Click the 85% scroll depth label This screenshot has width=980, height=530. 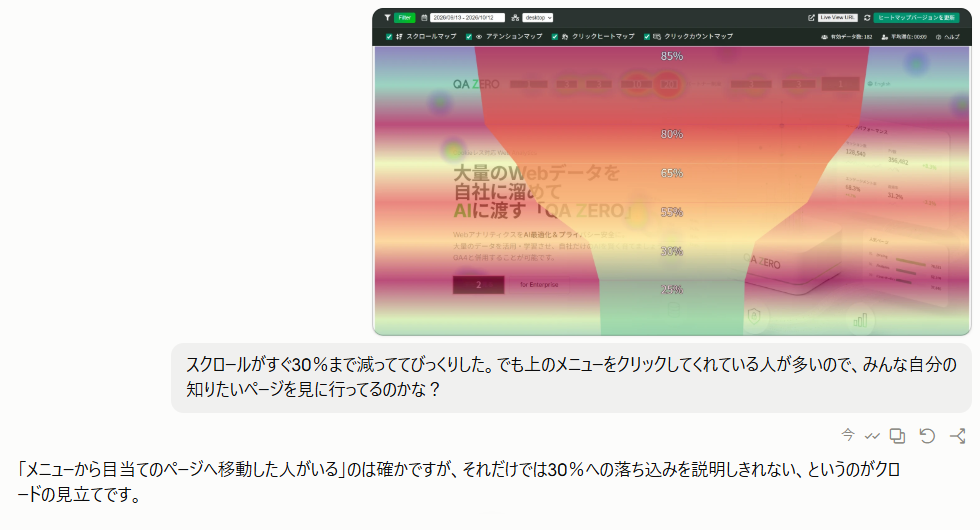pos(672,56)
